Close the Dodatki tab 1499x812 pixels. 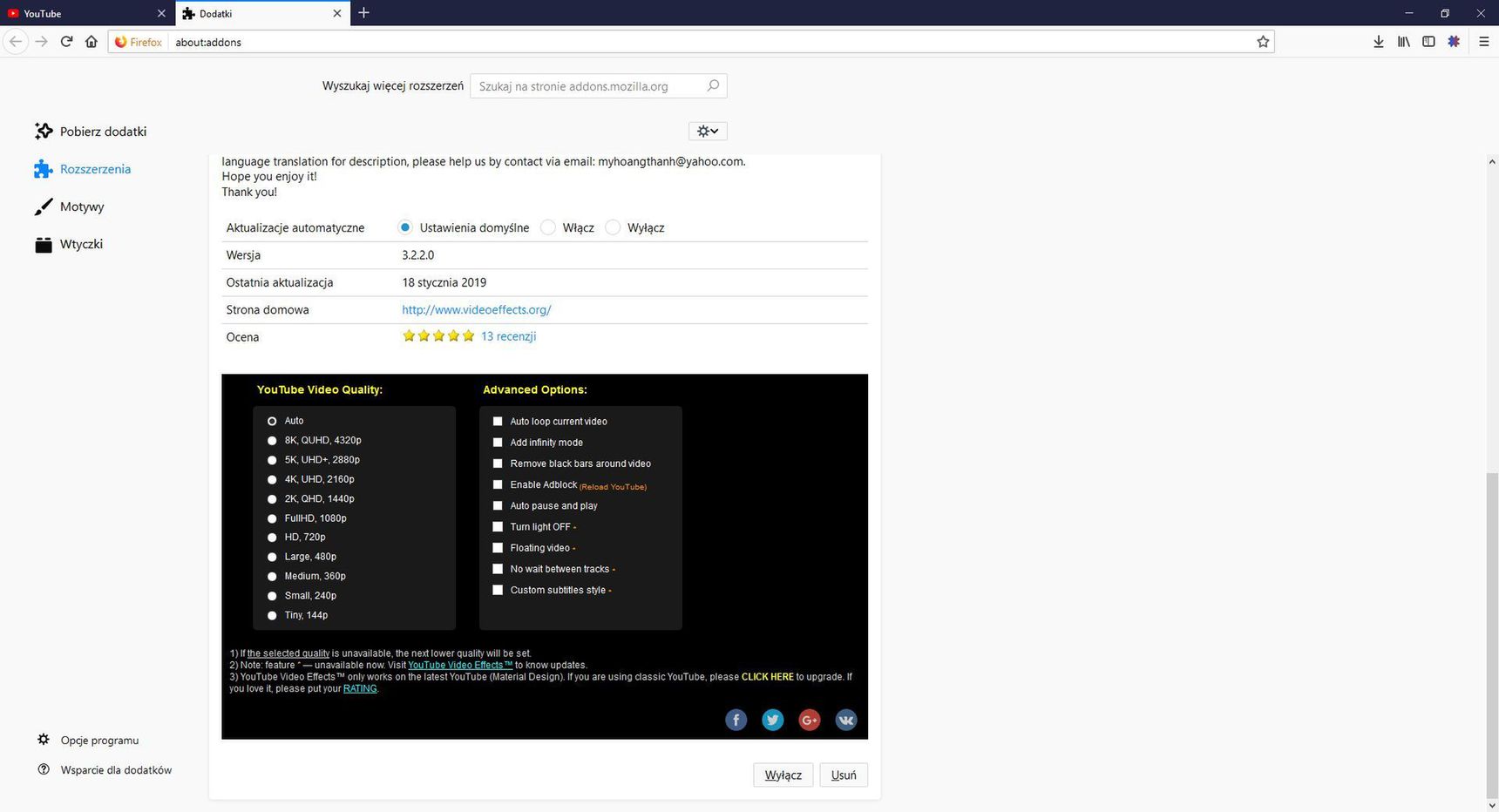337,13
